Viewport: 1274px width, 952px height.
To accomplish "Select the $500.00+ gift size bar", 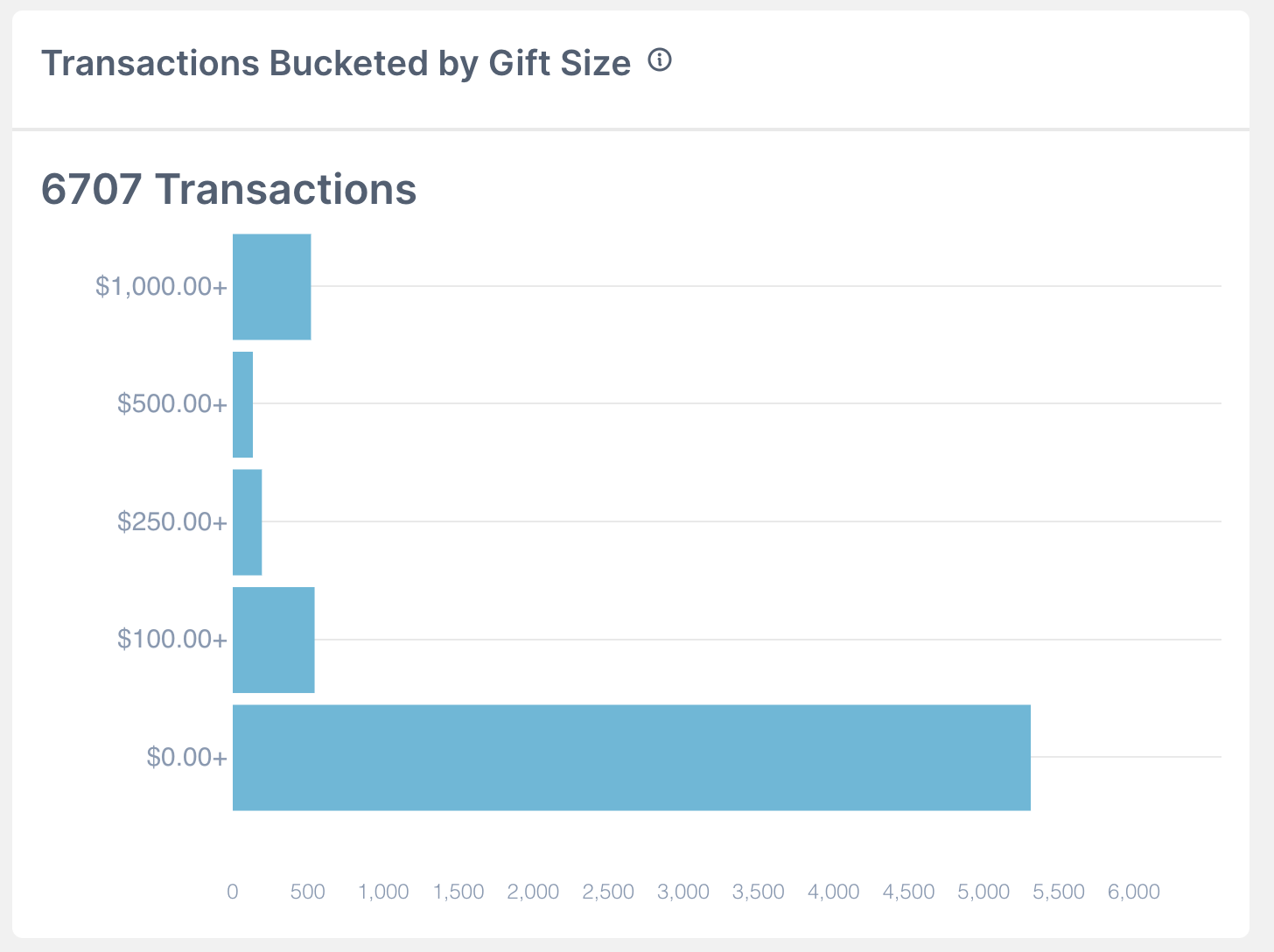I will click(x=243, y=404).
